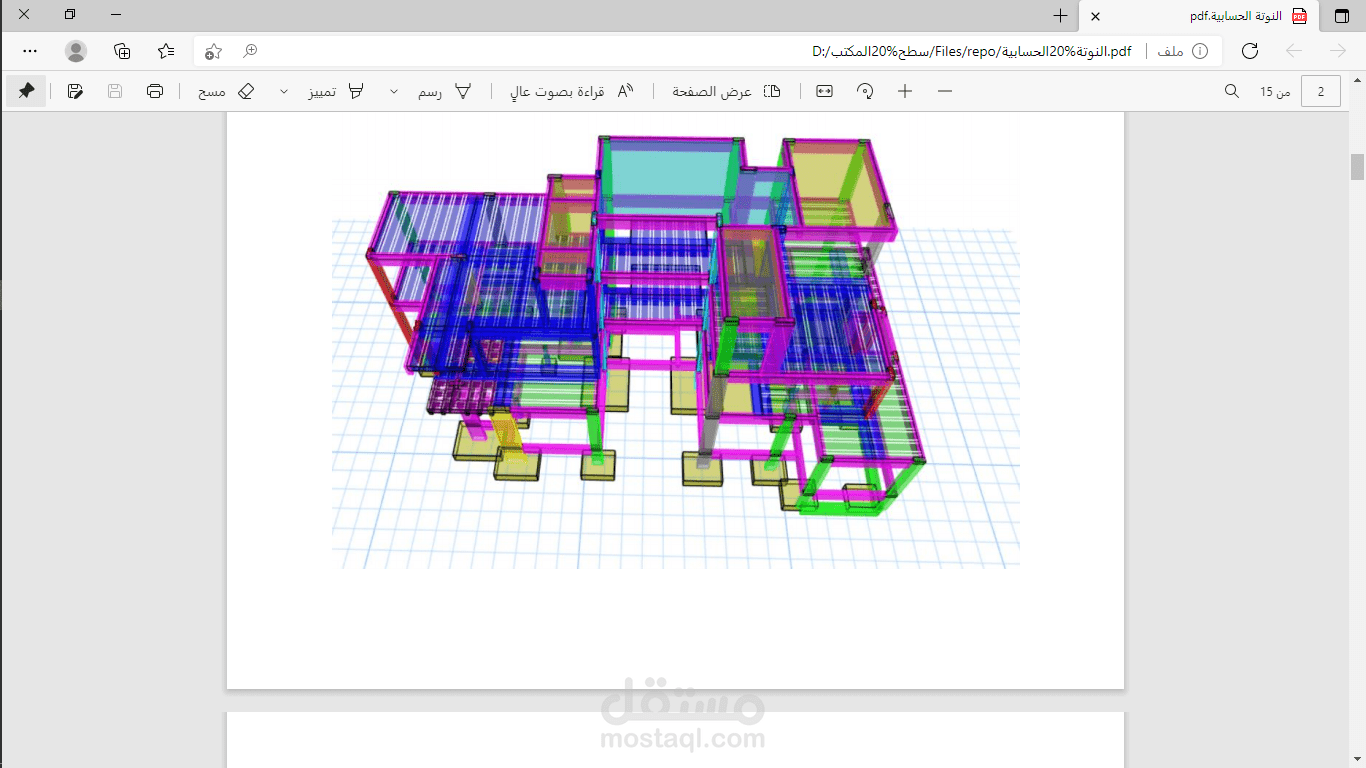The height and width of the screenshot is (768, 1366).
Task: Open the browser profile avatar
Action: (76, 51)
